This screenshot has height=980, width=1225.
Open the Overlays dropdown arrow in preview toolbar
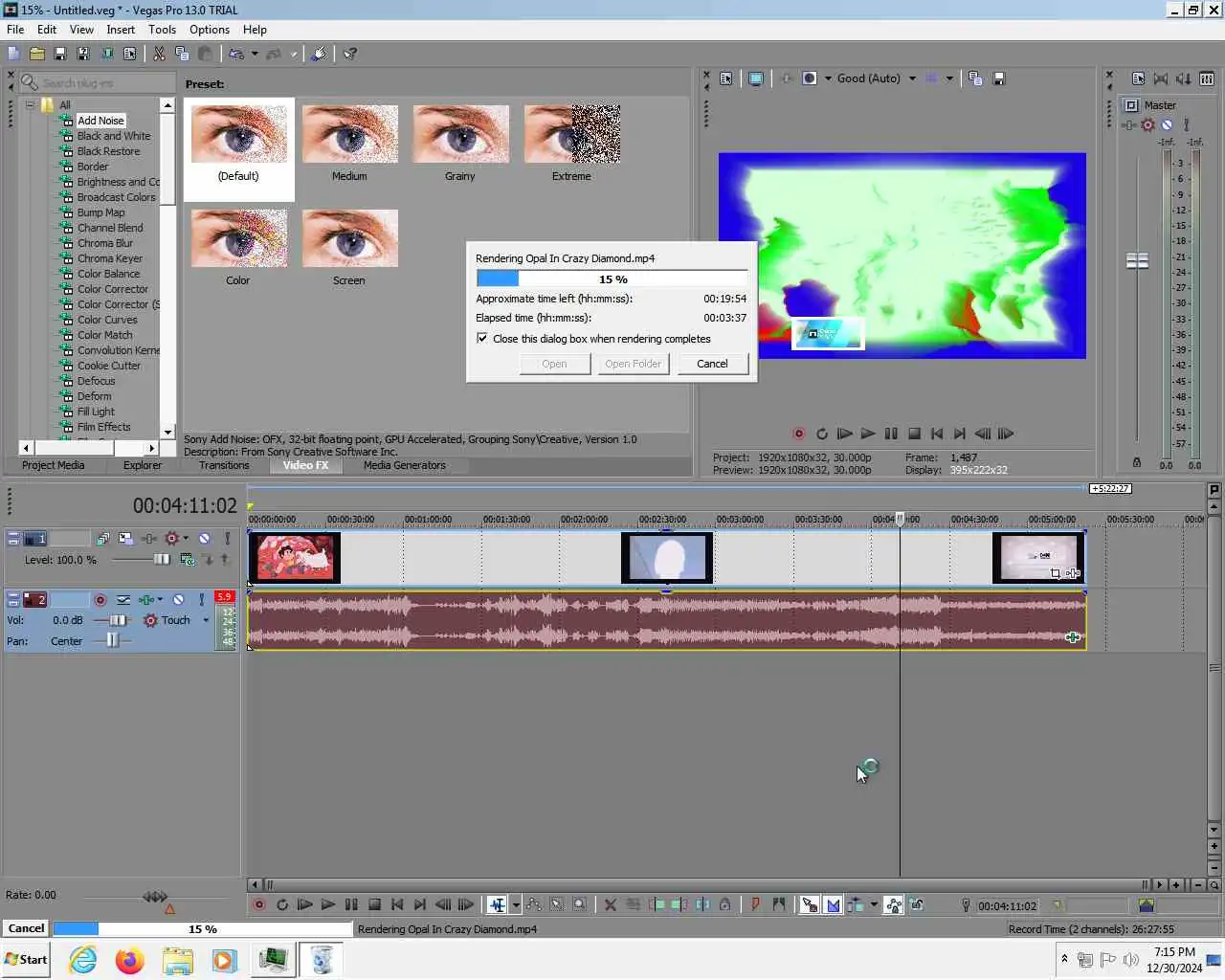[949, 78]
